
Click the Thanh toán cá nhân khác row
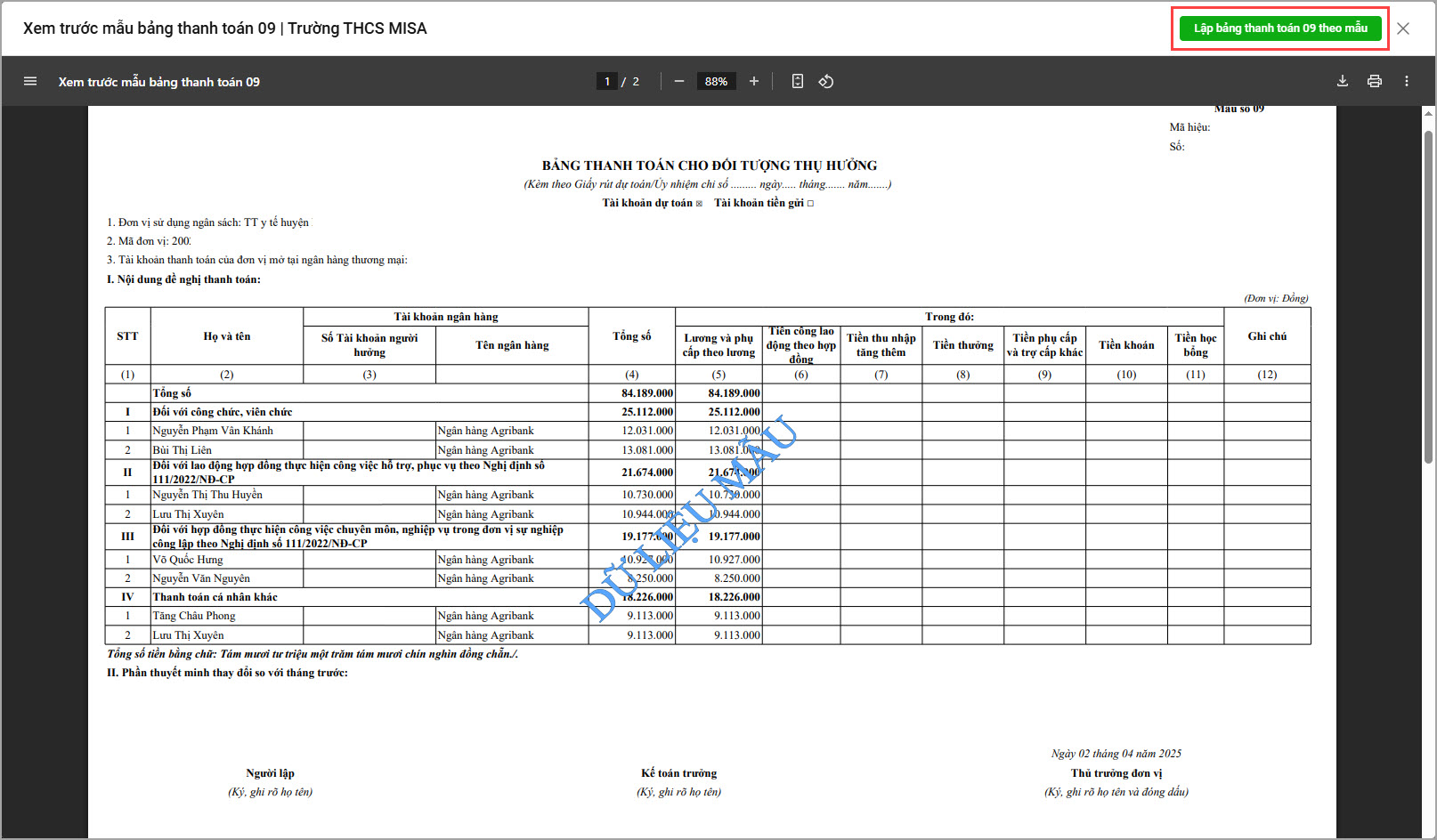pyautogui.click(x=708, y=597)
